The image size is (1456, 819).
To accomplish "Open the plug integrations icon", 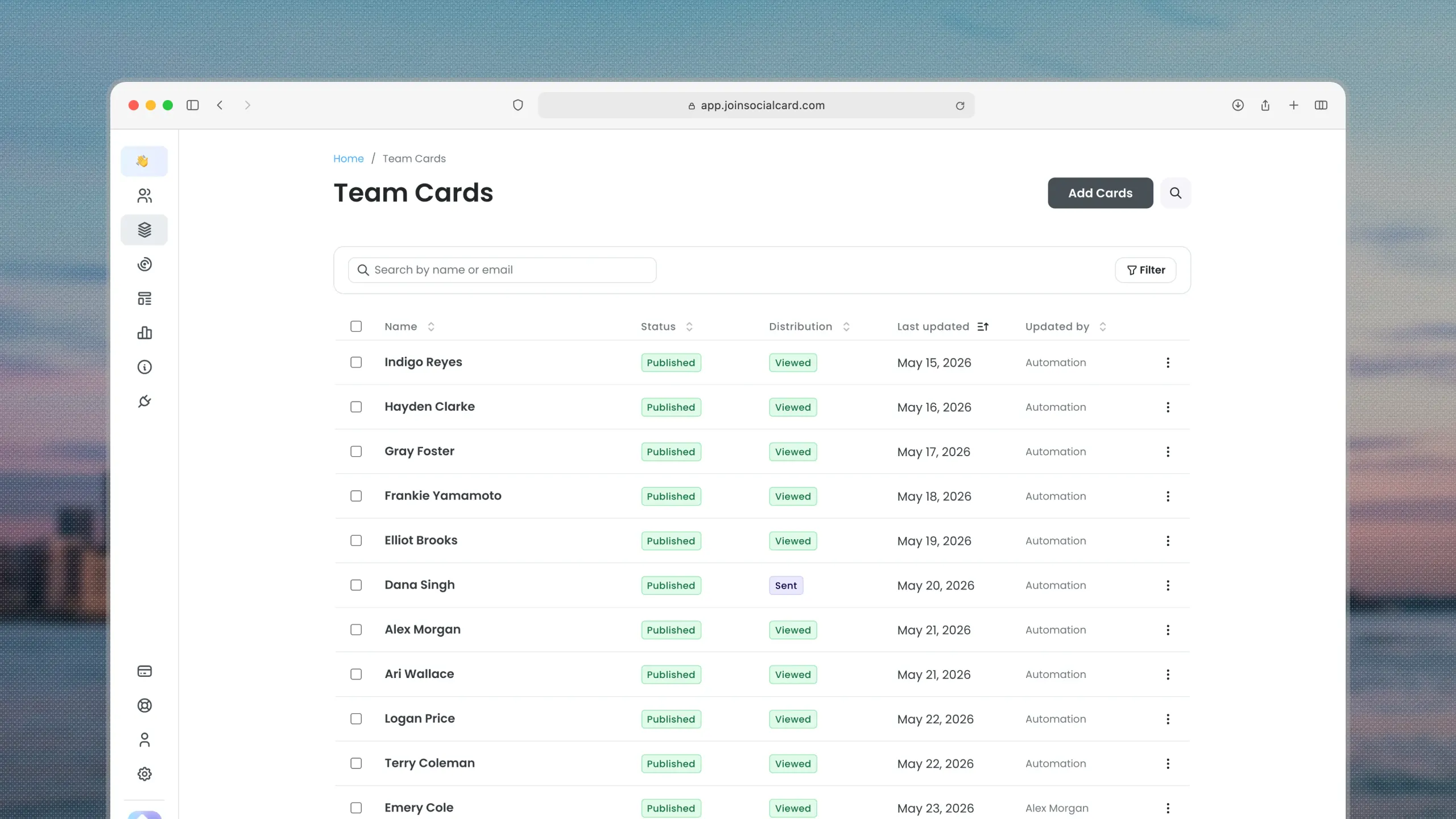I will (x=144, y=402).
